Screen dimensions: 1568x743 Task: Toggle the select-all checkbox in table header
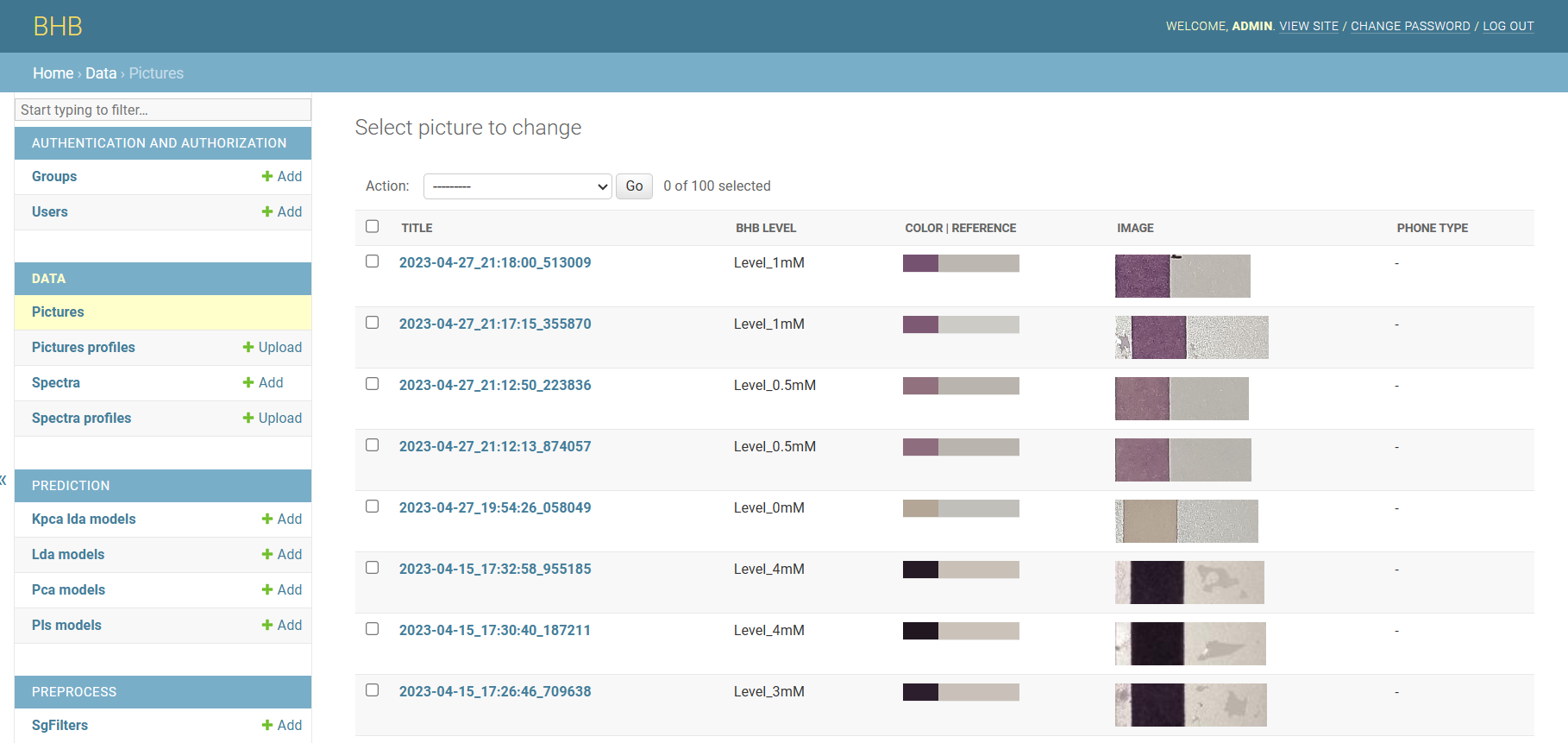tap(373, 227)
